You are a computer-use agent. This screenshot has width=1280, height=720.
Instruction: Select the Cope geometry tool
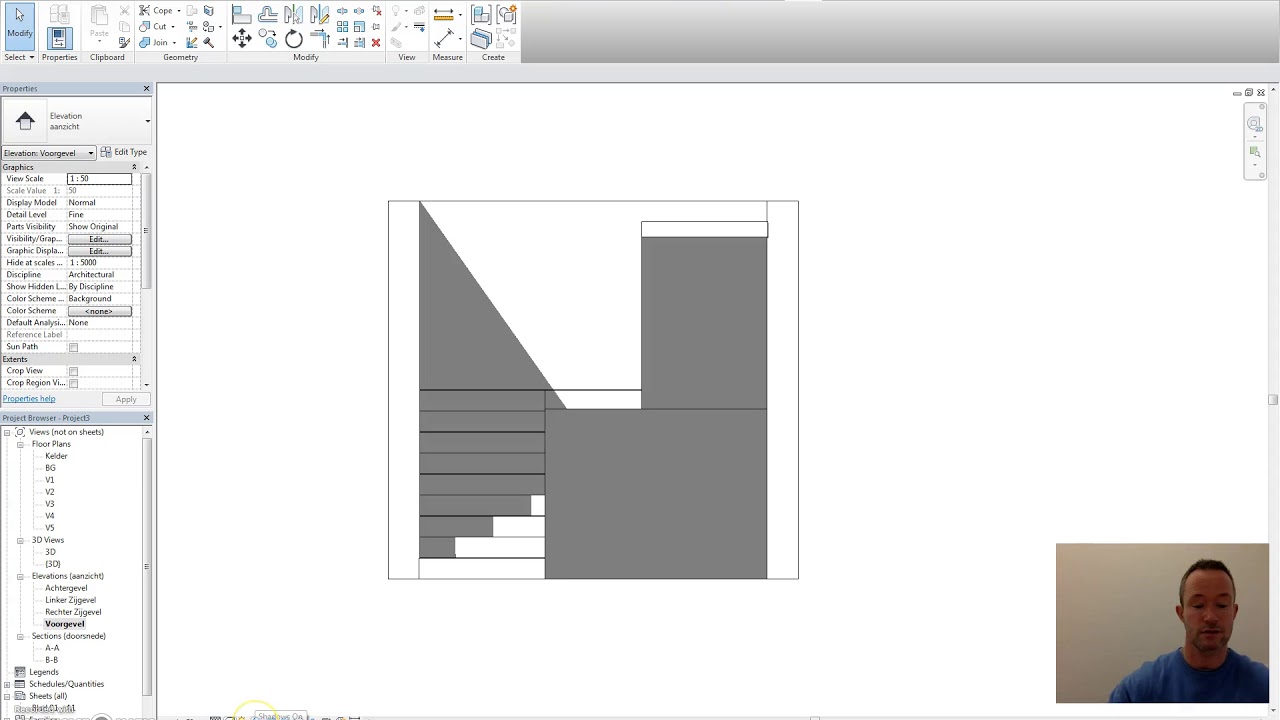(x=156, y=10)
